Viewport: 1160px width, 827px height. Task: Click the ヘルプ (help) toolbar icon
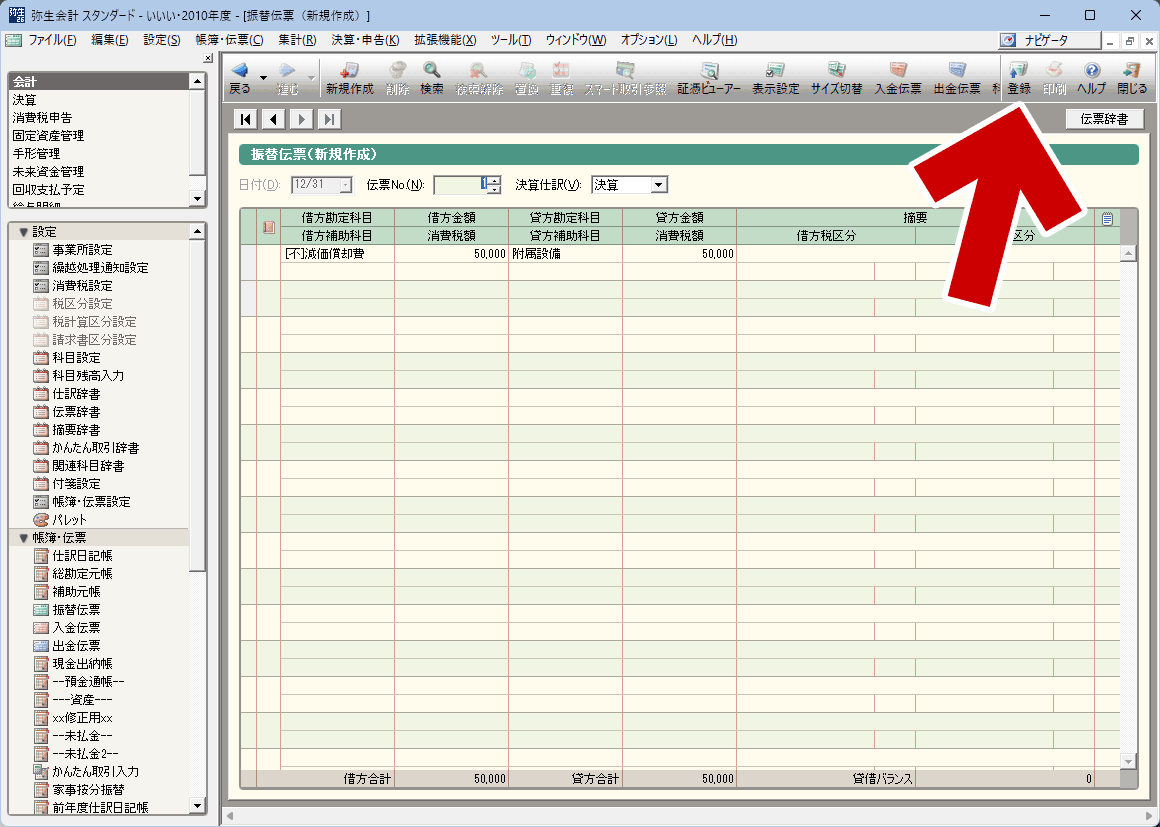point(1091,71)
